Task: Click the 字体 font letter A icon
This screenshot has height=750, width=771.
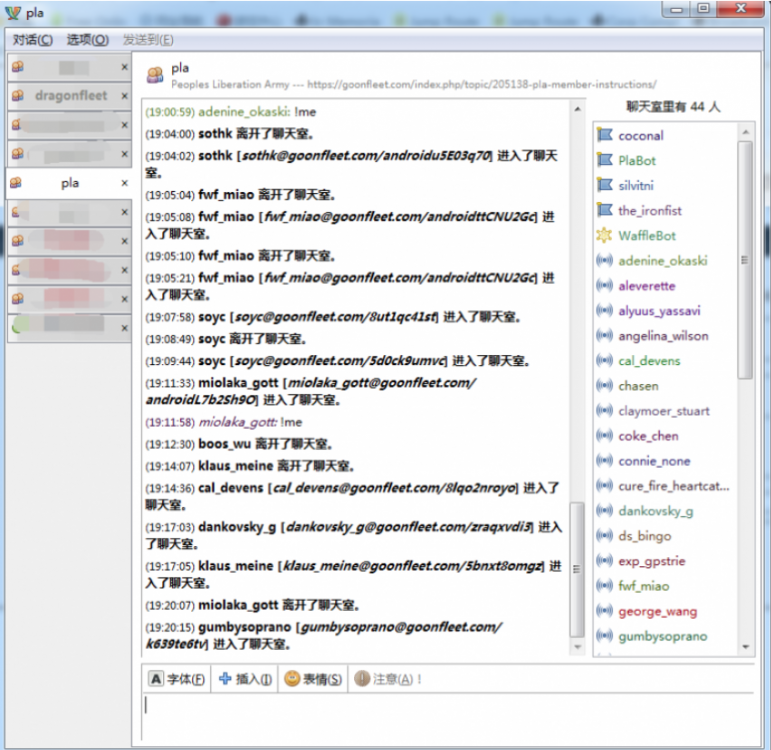Action: [156, 679]
